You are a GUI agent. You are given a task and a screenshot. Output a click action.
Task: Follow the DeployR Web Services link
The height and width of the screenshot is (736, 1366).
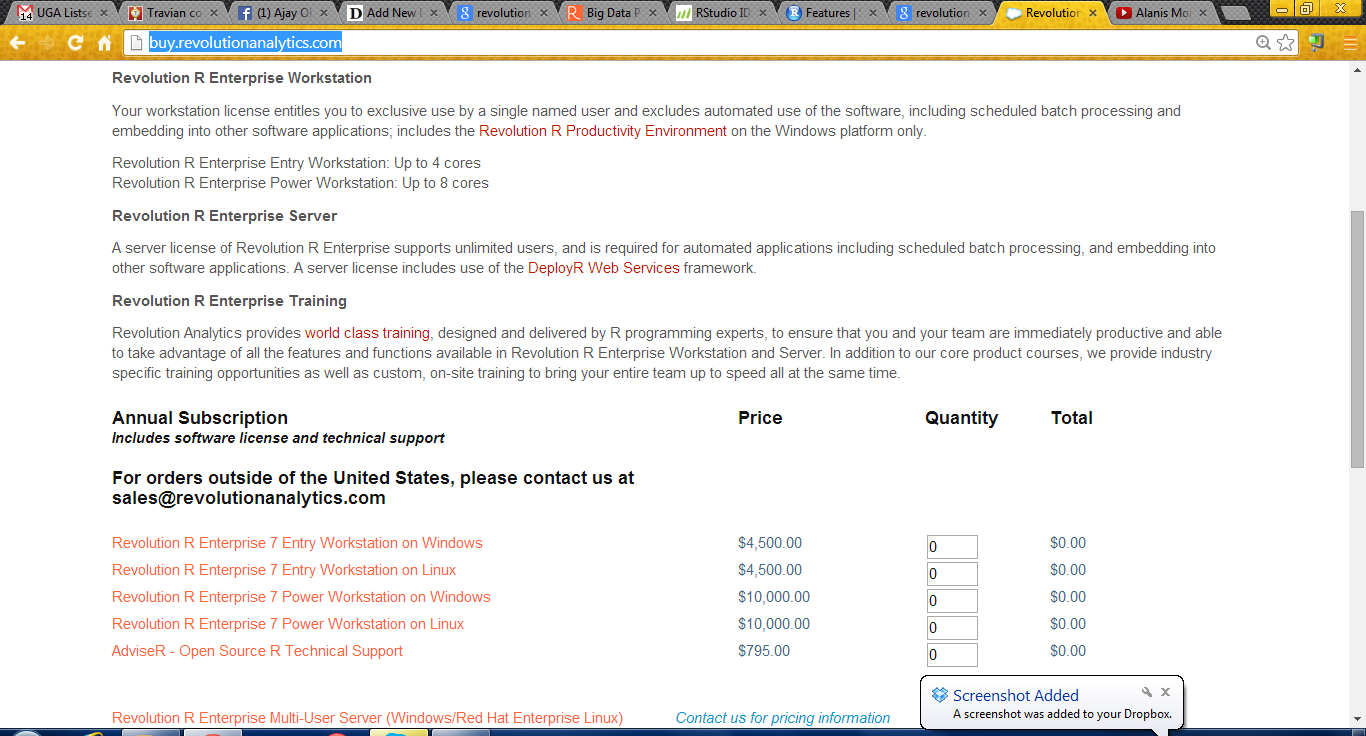[x=603, y=268]
